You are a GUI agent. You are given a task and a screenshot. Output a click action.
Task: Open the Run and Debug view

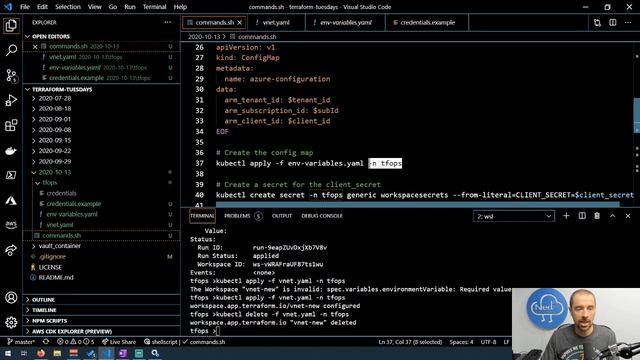(11, 100)
